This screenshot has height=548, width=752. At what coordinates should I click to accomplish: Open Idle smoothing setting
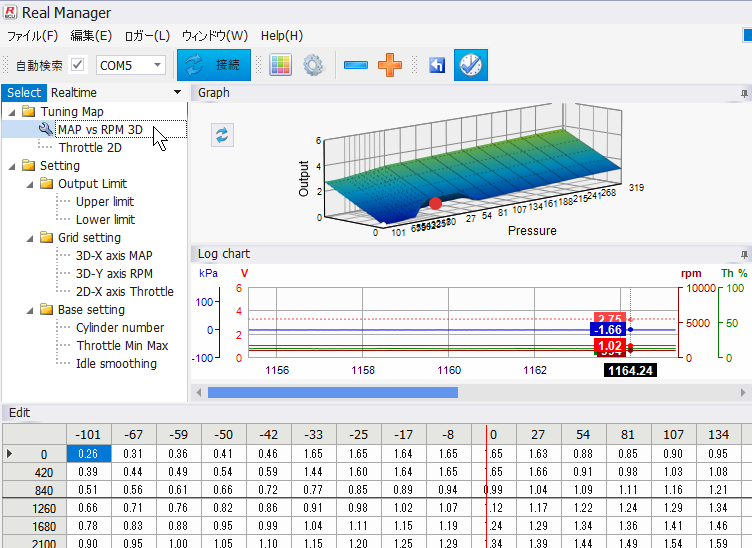[116, 363]
